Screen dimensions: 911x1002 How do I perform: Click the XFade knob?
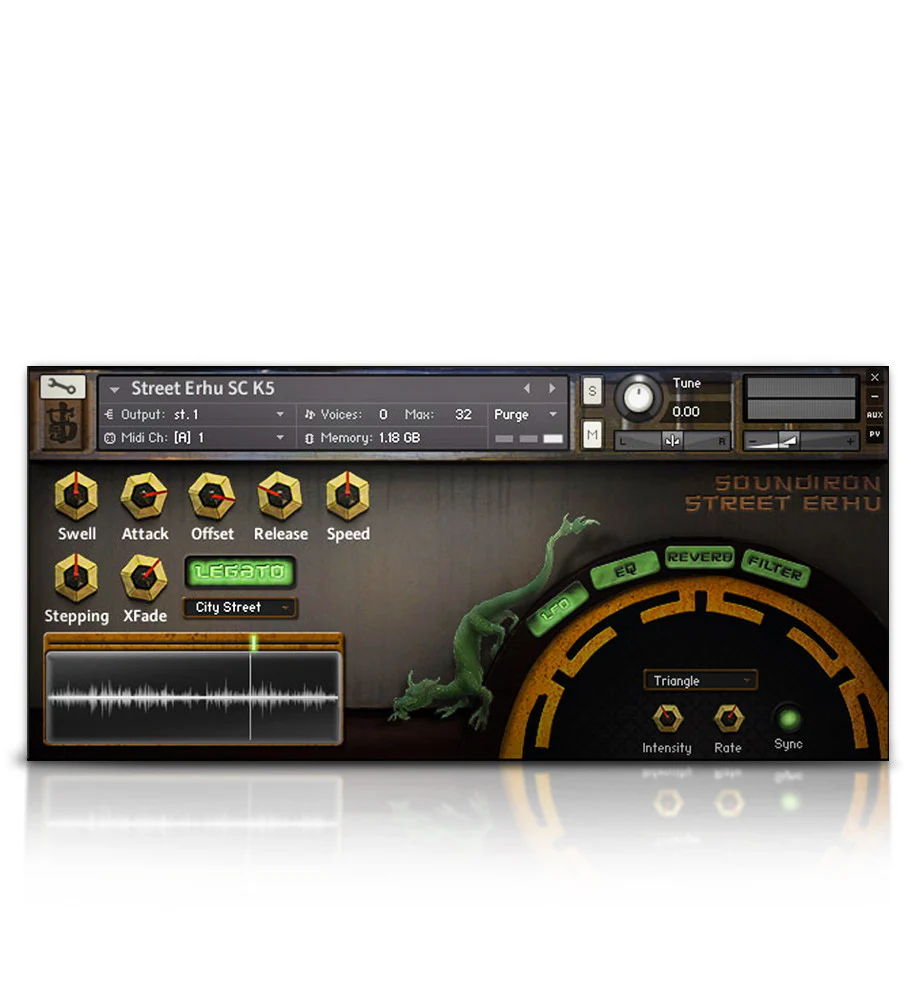coord(145,577)
